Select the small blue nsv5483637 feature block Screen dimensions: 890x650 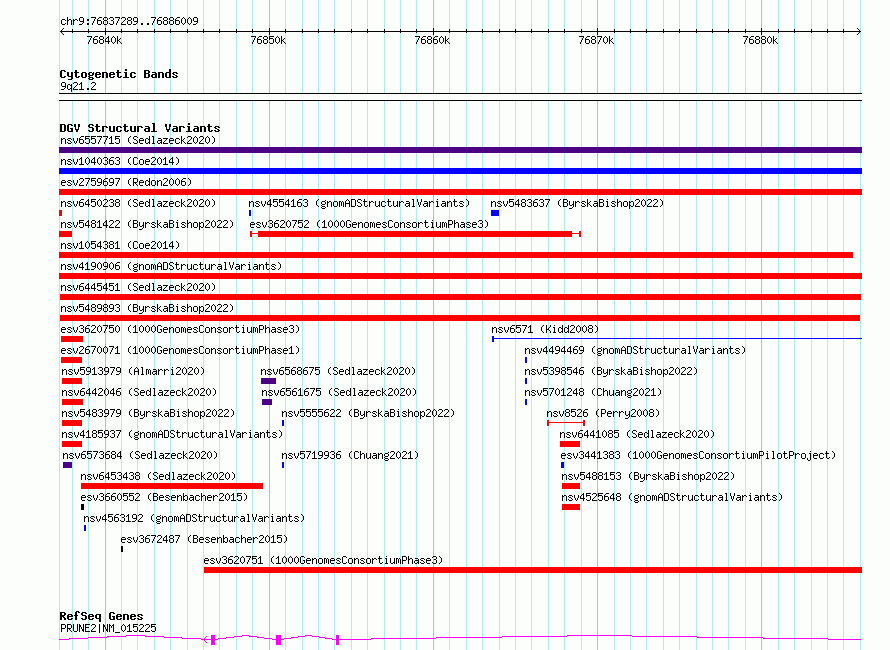coord(495,213)
